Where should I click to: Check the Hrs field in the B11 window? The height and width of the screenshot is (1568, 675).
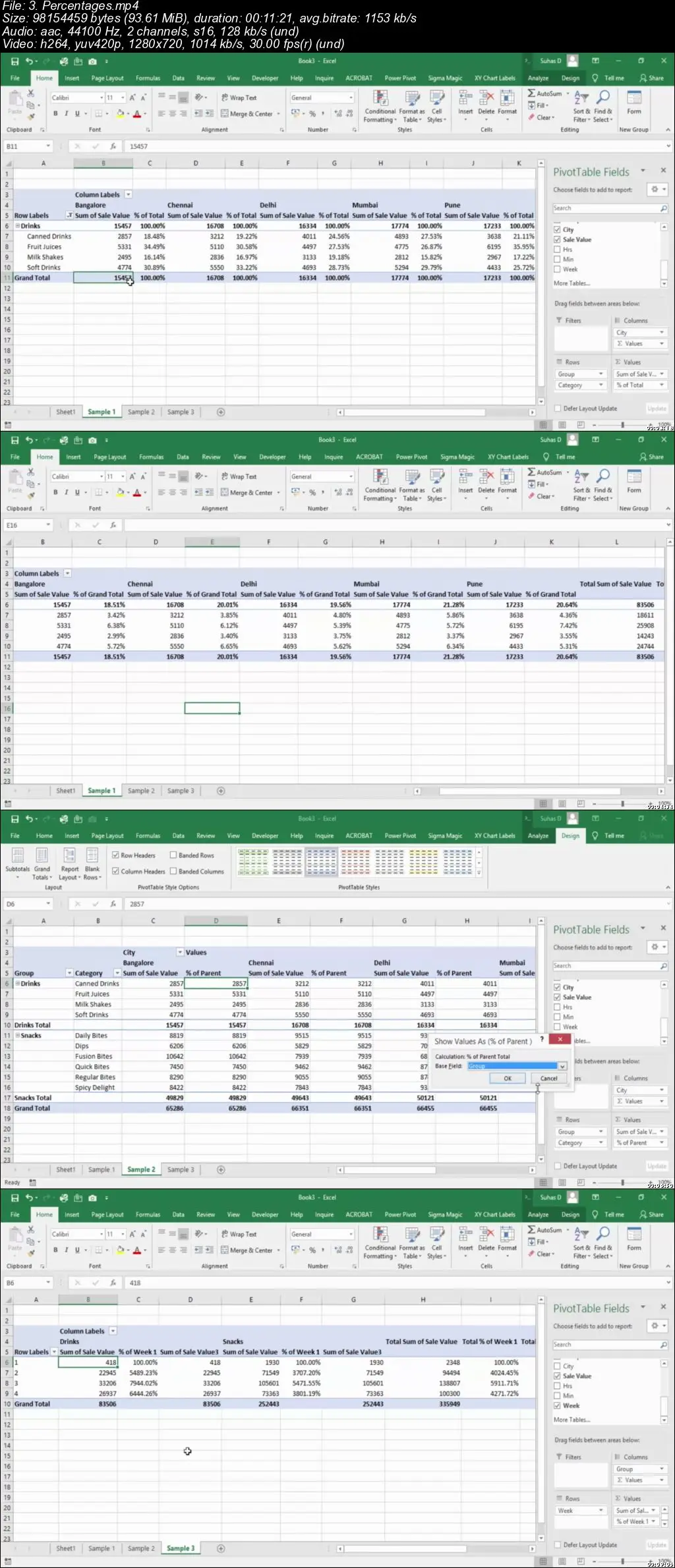point(557,250)
